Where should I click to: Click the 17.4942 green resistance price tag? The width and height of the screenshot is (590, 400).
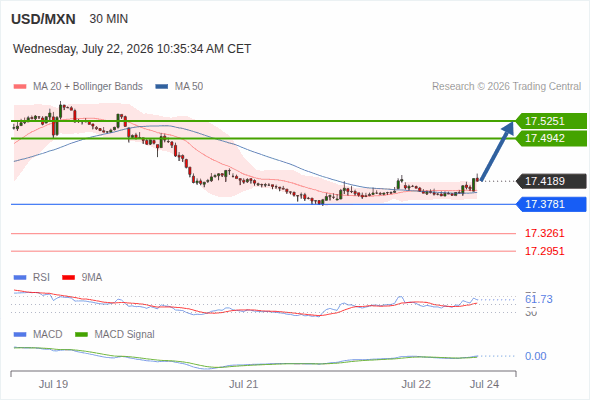(551, 138)
